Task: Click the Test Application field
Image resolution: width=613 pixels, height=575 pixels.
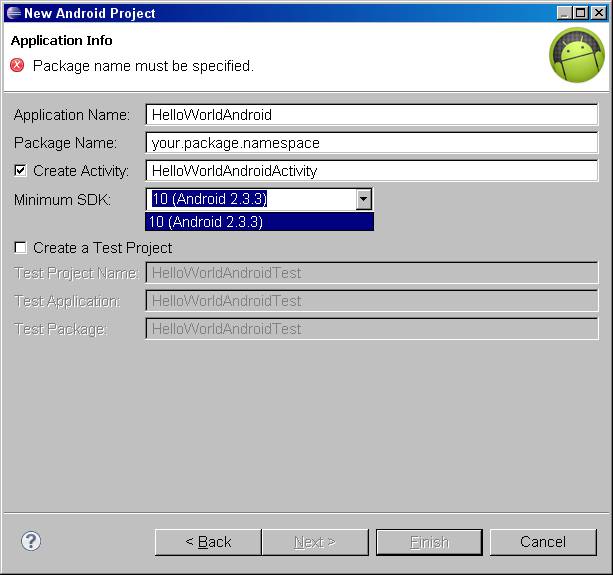Action: [x=371, y=301]
